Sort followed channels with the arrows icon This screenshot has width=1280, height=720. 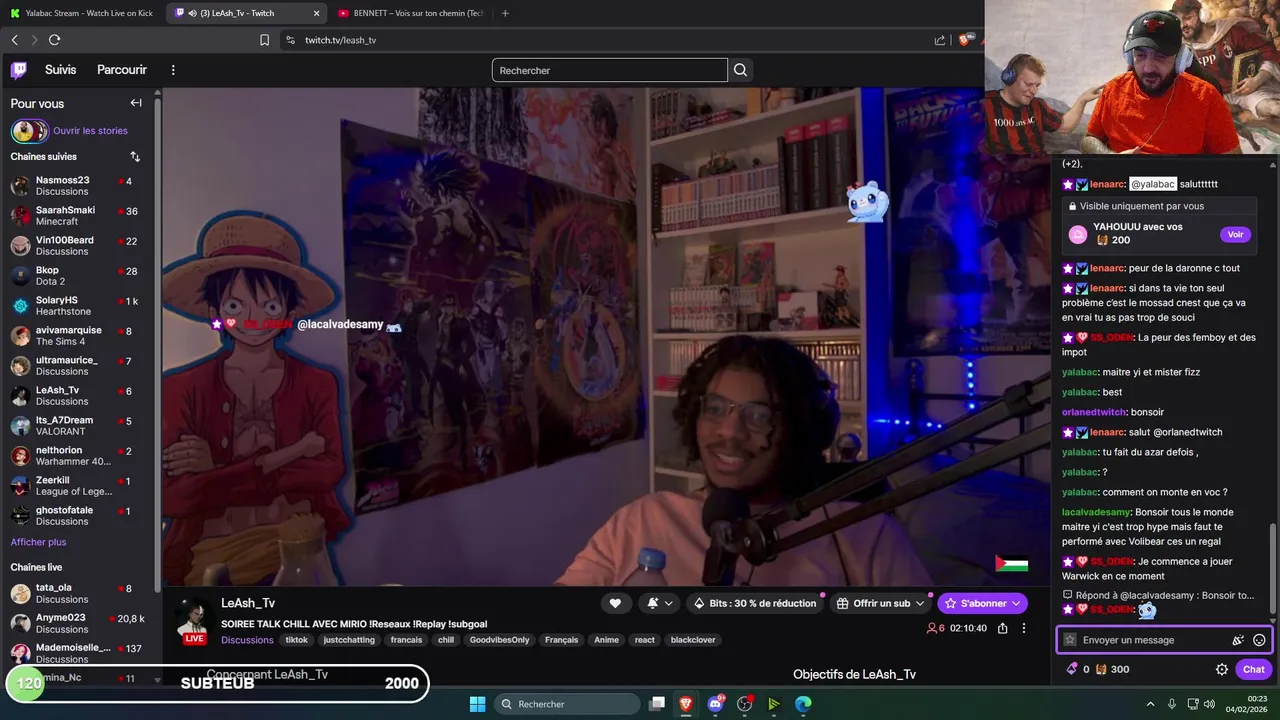135,157
